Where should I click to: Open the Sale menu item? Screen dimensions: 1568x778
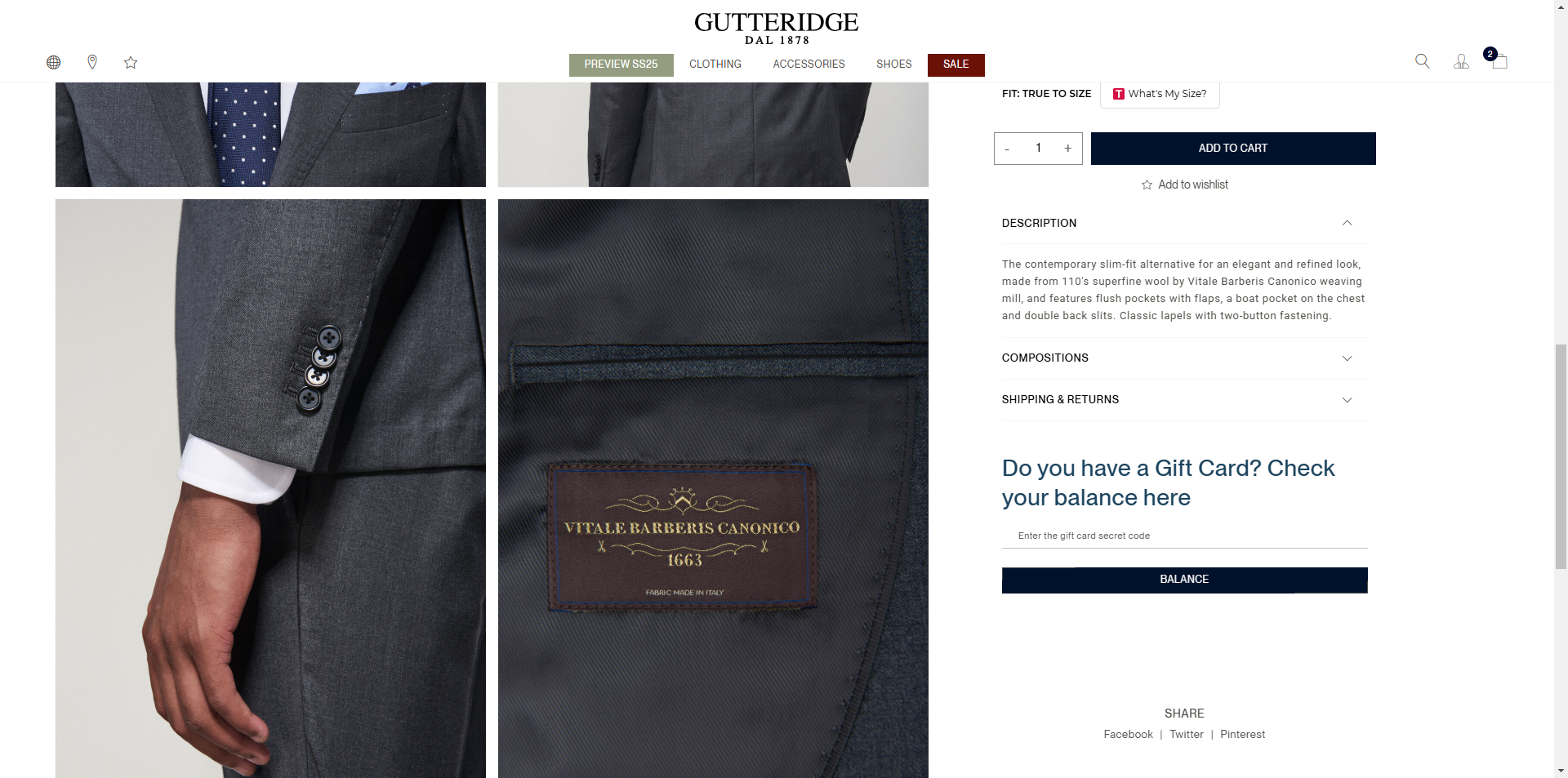tap(955, 64)
